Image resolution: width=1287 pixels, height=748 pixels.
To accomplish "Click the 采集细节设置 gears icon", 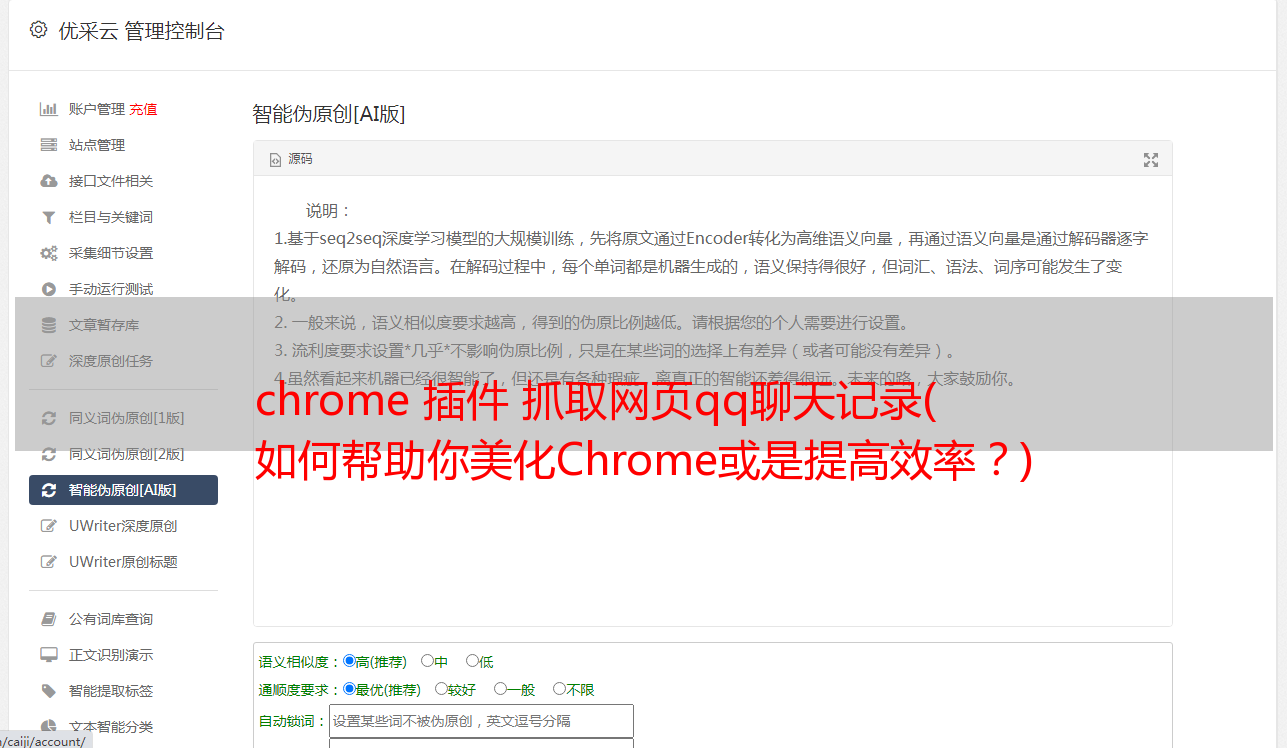I will [48, 253].
